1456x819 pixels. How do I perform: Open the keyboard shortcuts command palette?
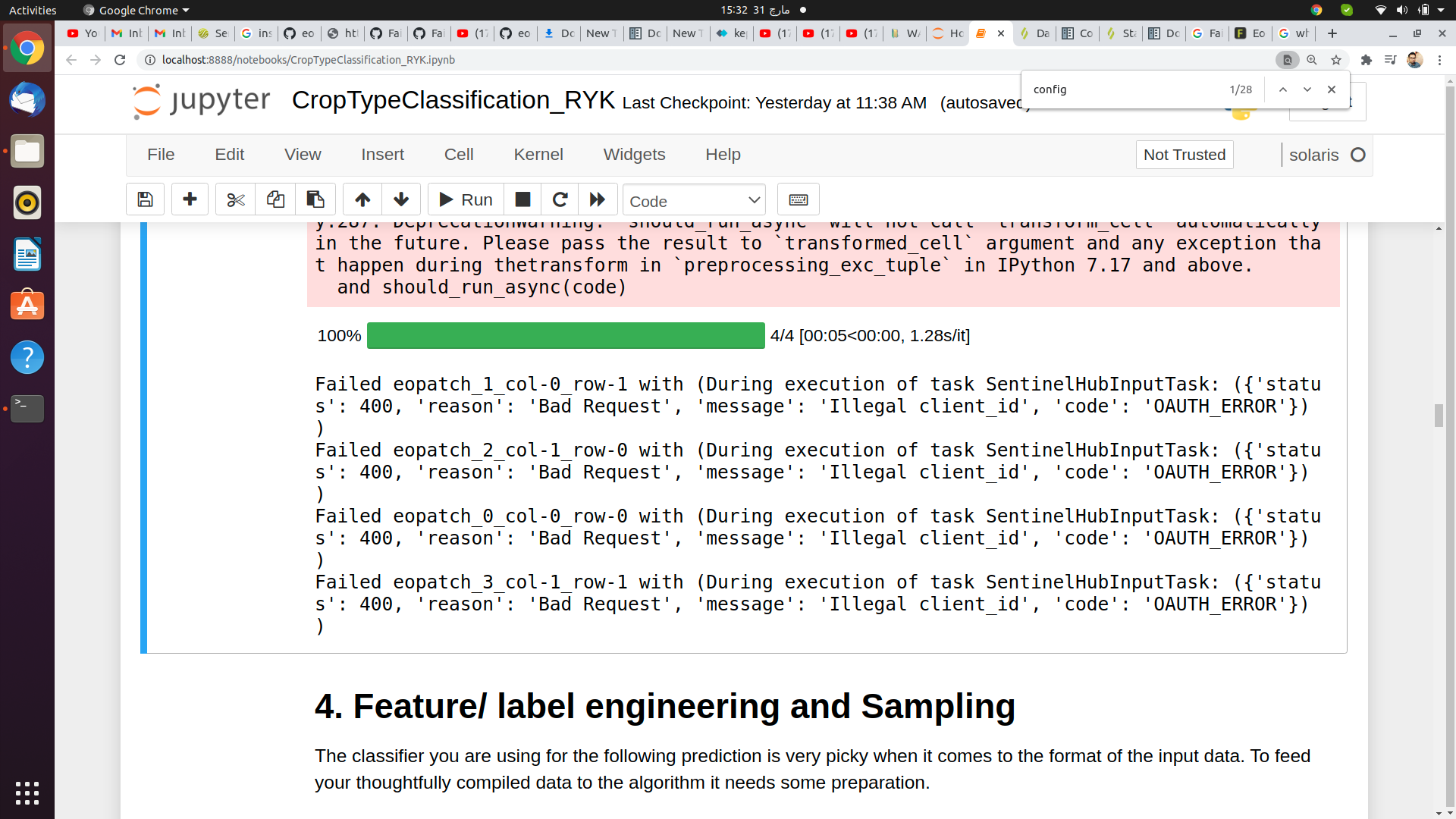tap(799, 199)
